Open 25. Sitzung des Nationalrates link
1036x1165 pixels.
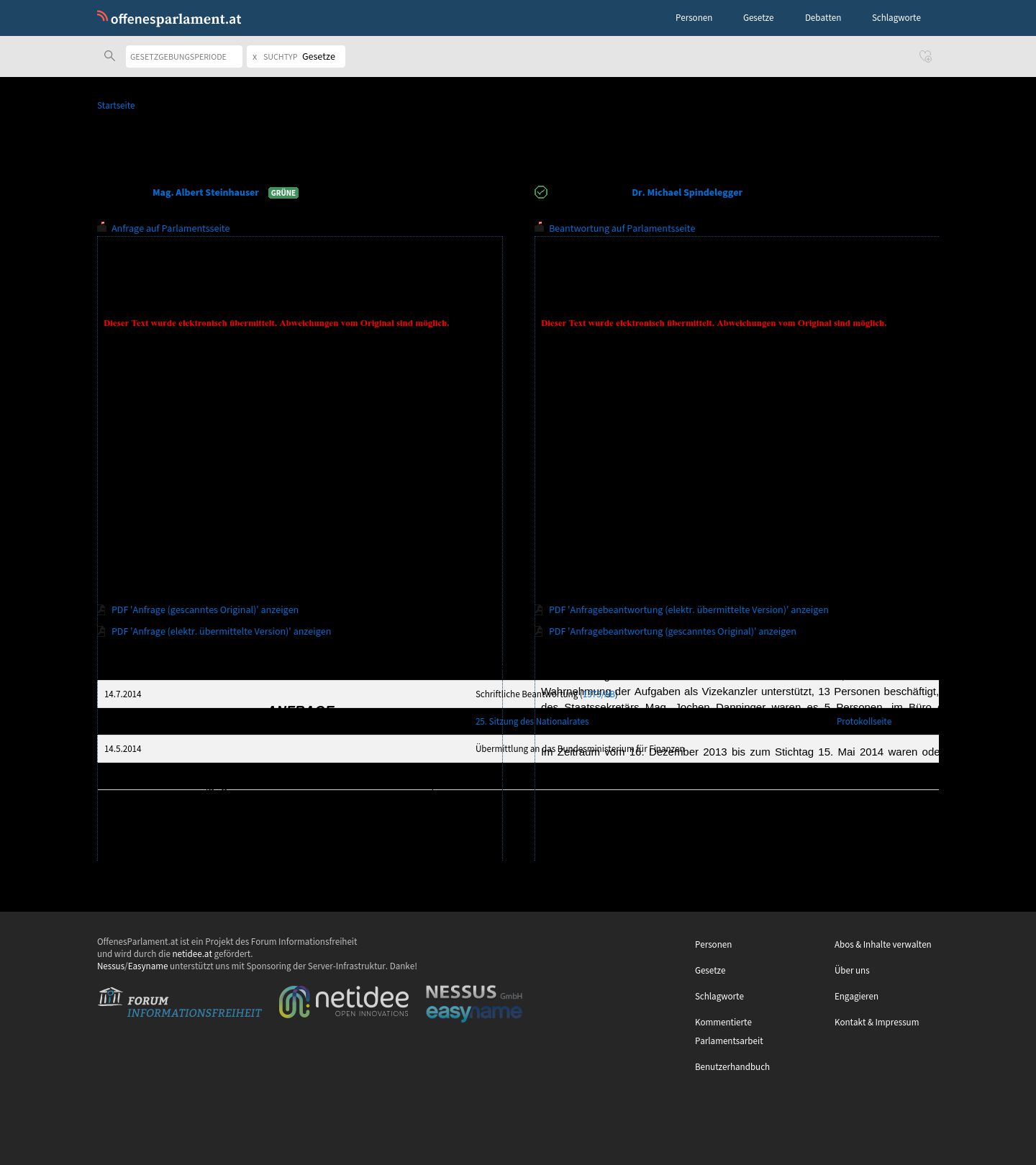pos(532,721)
